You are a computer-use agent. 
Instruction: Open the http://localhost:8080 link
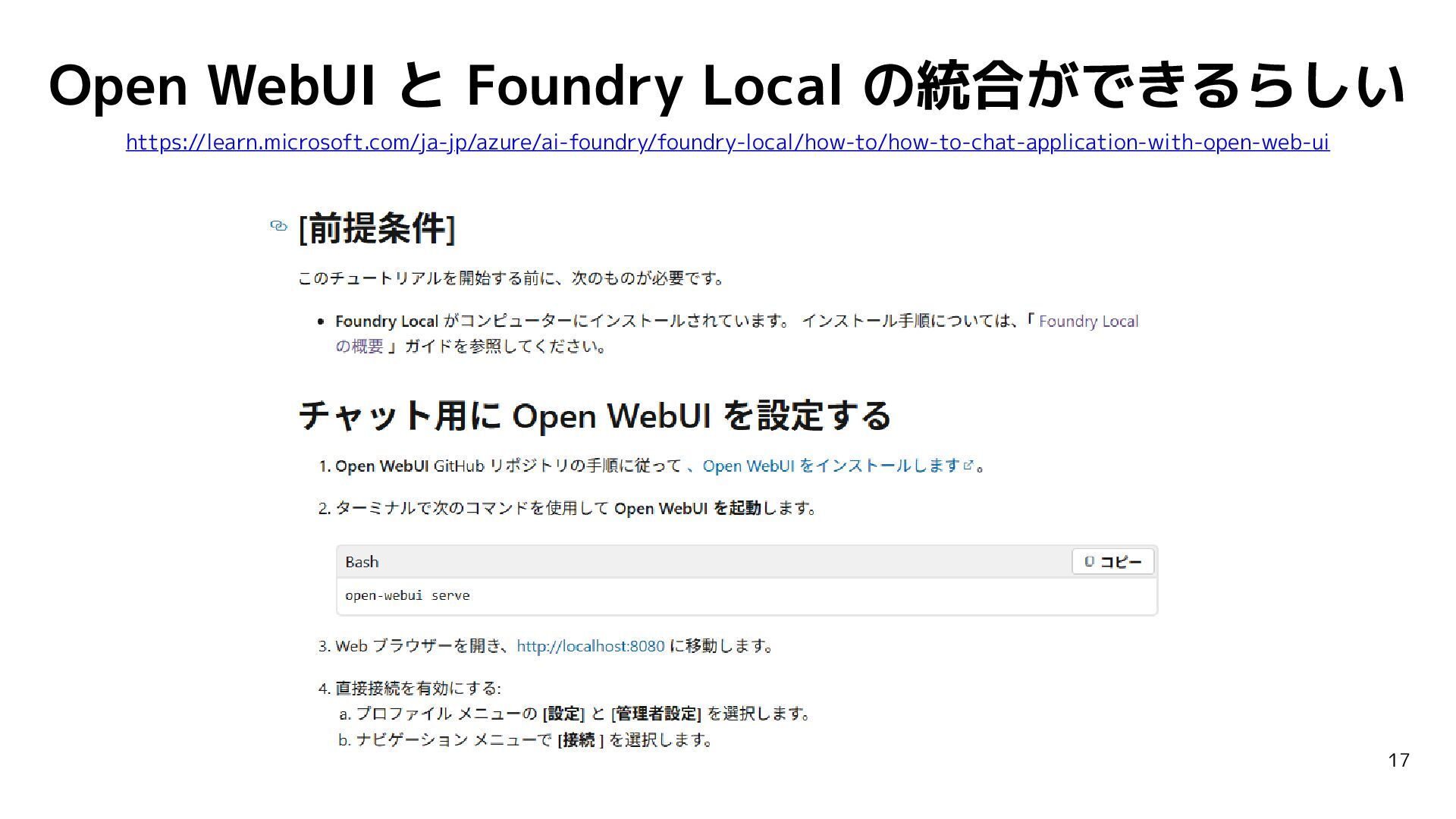click(x=590, y=646)
